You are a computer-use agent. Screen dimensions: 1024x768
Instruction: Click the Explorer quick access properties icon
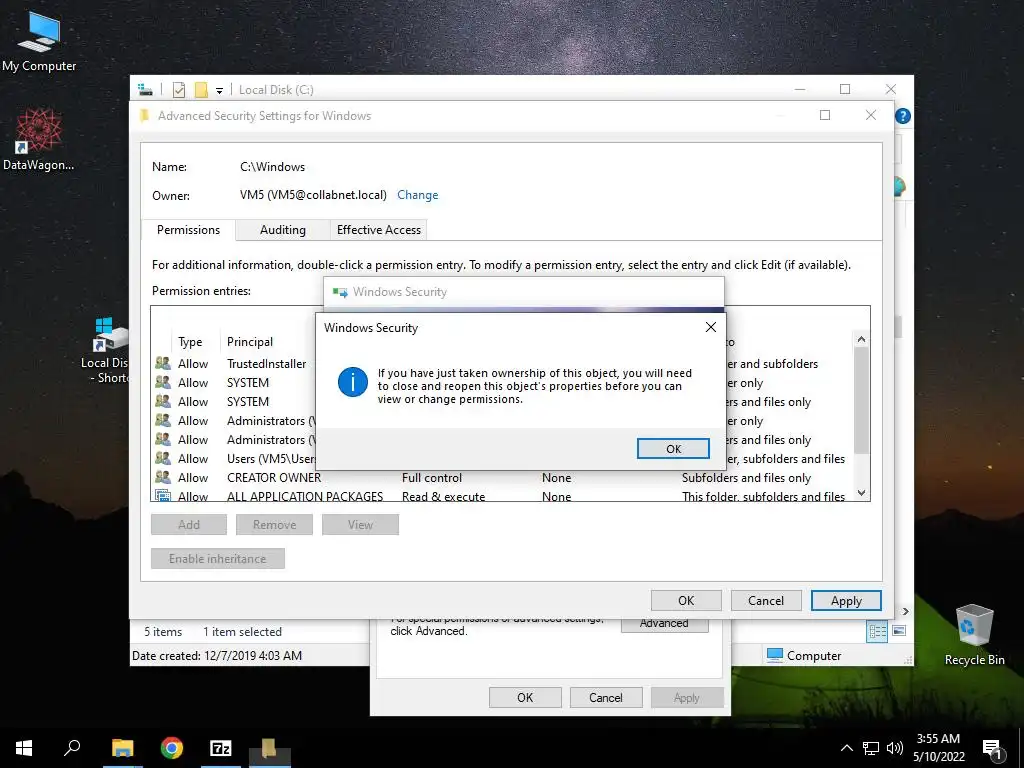click(179, 89)
